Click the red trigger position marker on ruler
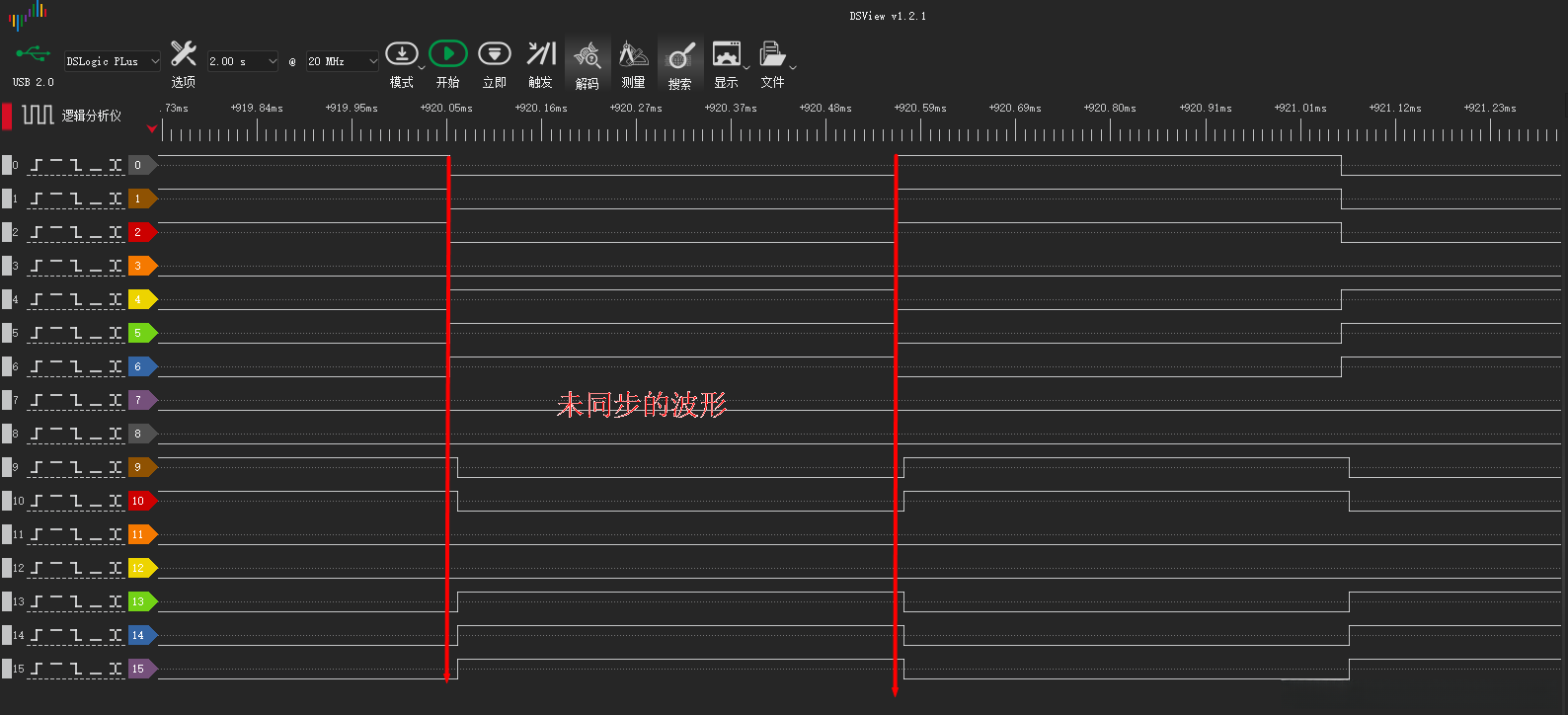 [151, 128]
